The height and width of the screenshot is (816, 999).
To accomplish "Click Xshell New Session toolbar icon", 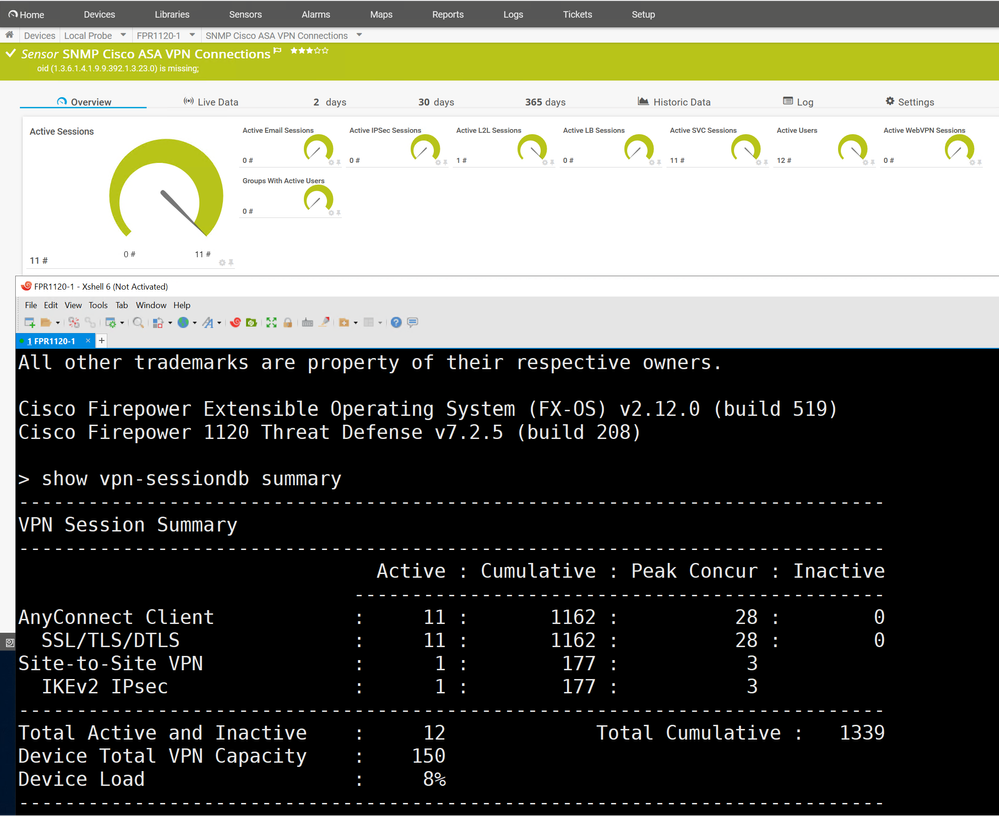I will pos(29,322).
